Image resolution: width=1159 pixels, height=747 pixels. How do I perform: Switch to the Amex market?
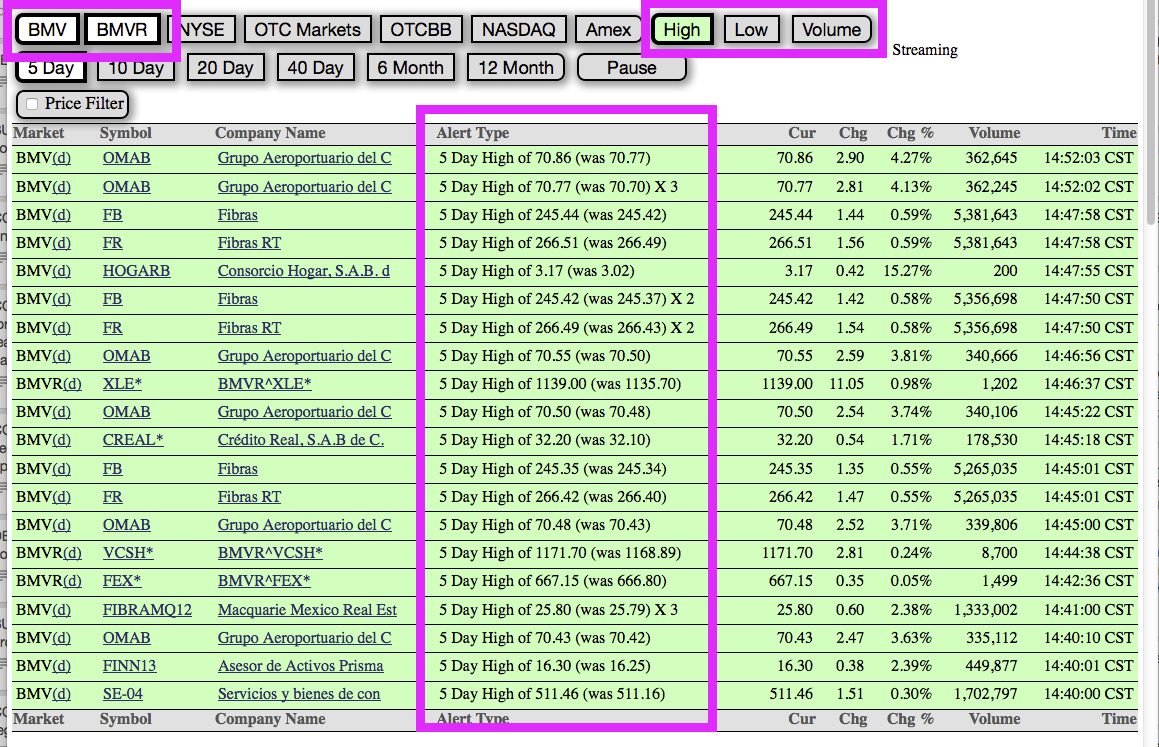click(608, 29)
